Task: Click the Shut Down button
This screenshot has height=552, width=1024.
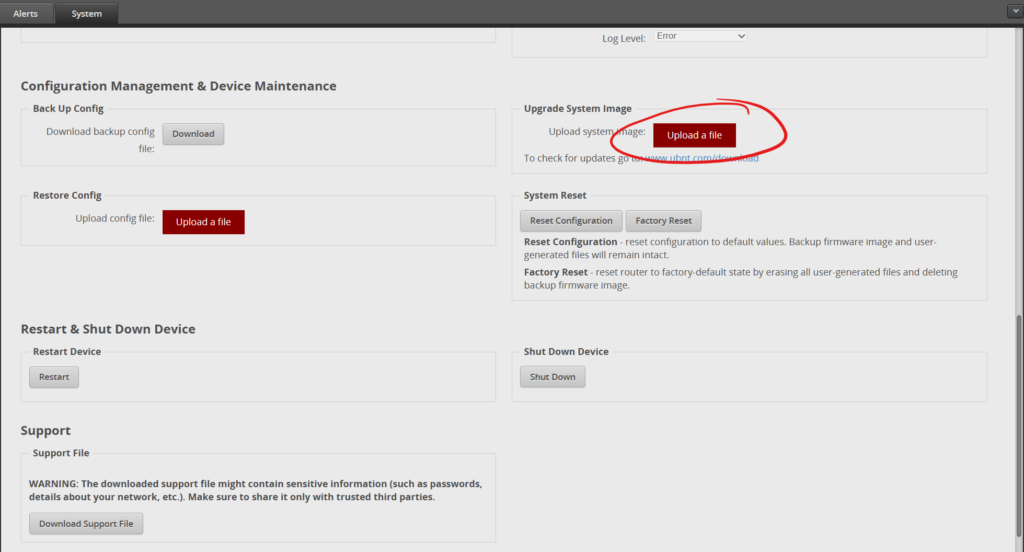Action: [552, 377]
